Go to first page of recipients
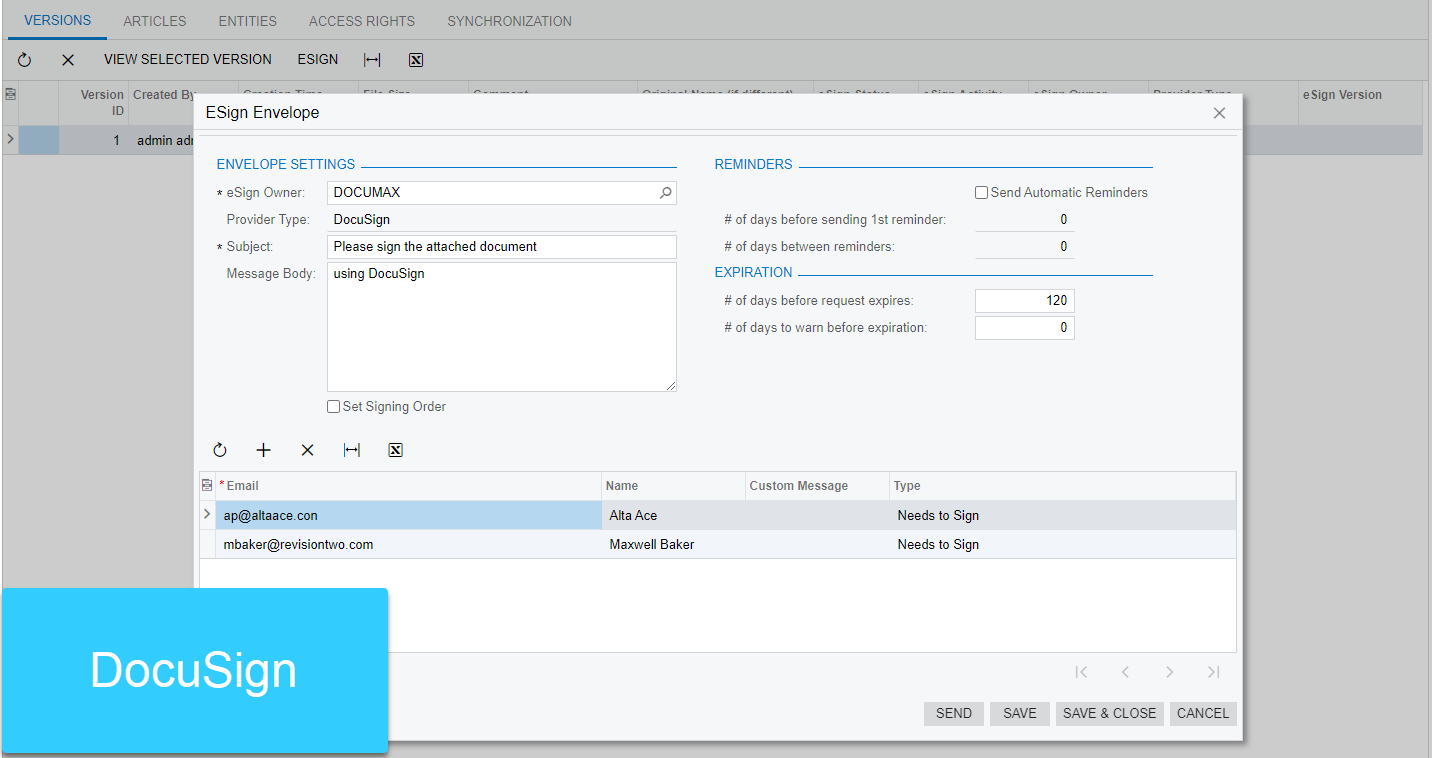1432x758 pixels. click(1081, 672)
